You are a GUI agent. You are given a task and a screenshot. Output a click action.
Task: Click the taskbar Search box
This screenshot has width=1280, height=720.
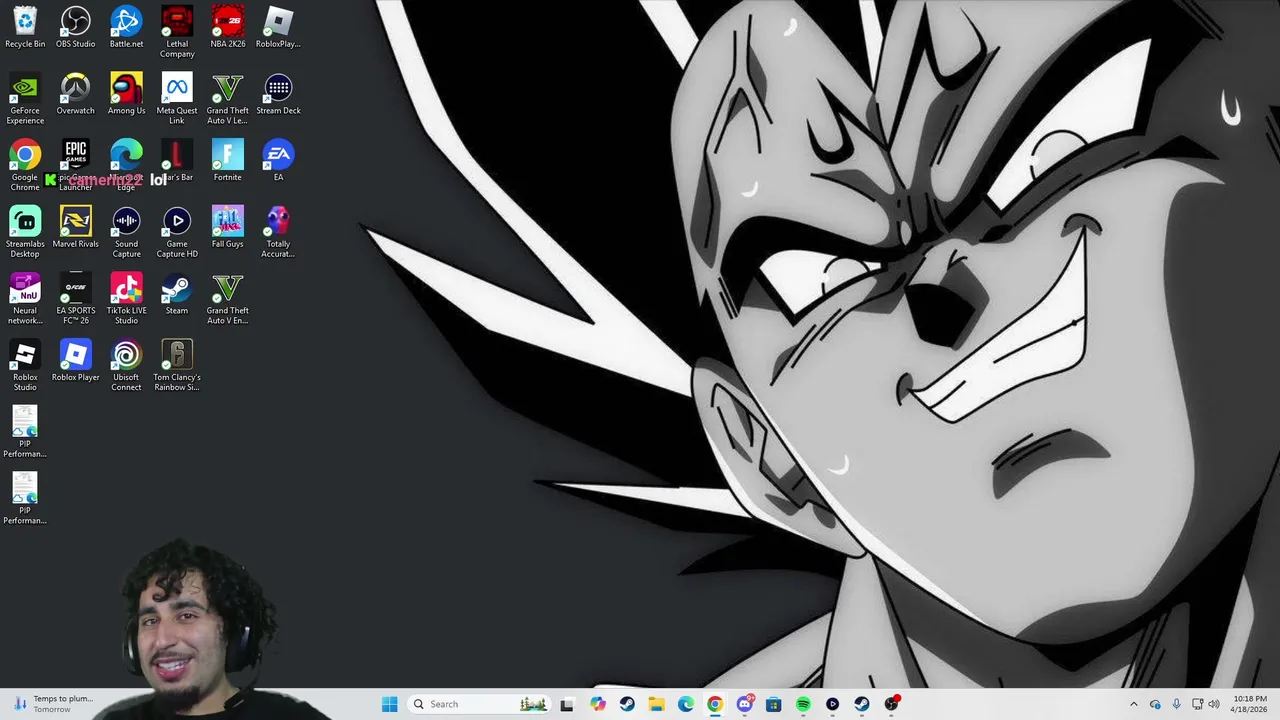[480, 704]
